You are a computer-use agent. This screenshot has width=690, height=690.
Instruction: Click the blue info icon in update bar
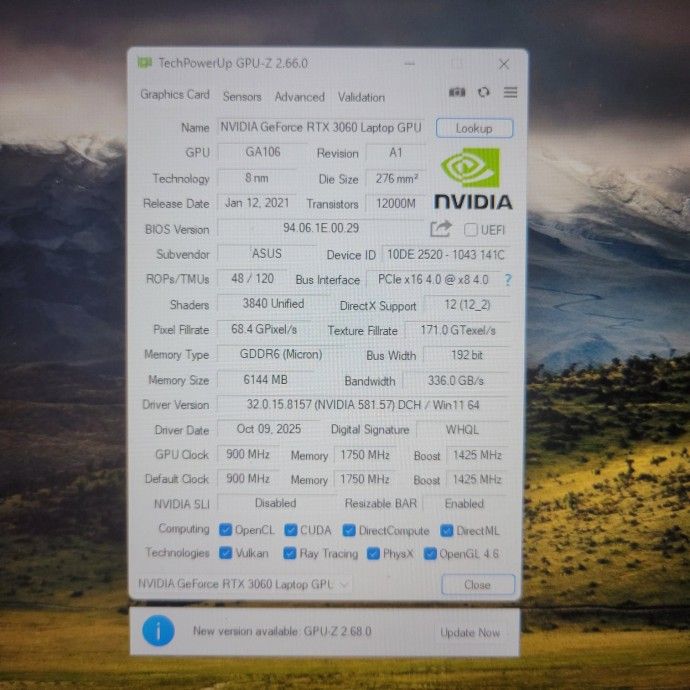(x=158, y=631)
